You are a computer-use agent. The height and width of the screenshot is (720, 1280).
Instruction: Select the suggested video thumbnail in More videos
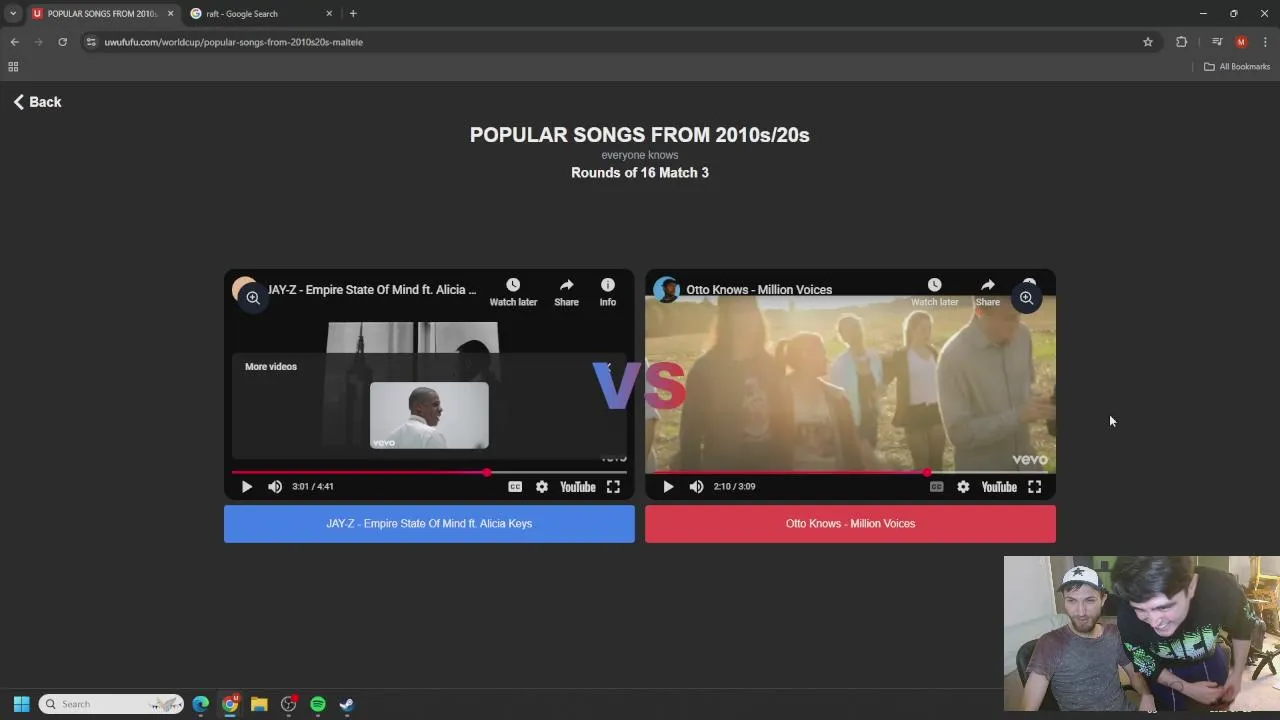click(429, 415)
